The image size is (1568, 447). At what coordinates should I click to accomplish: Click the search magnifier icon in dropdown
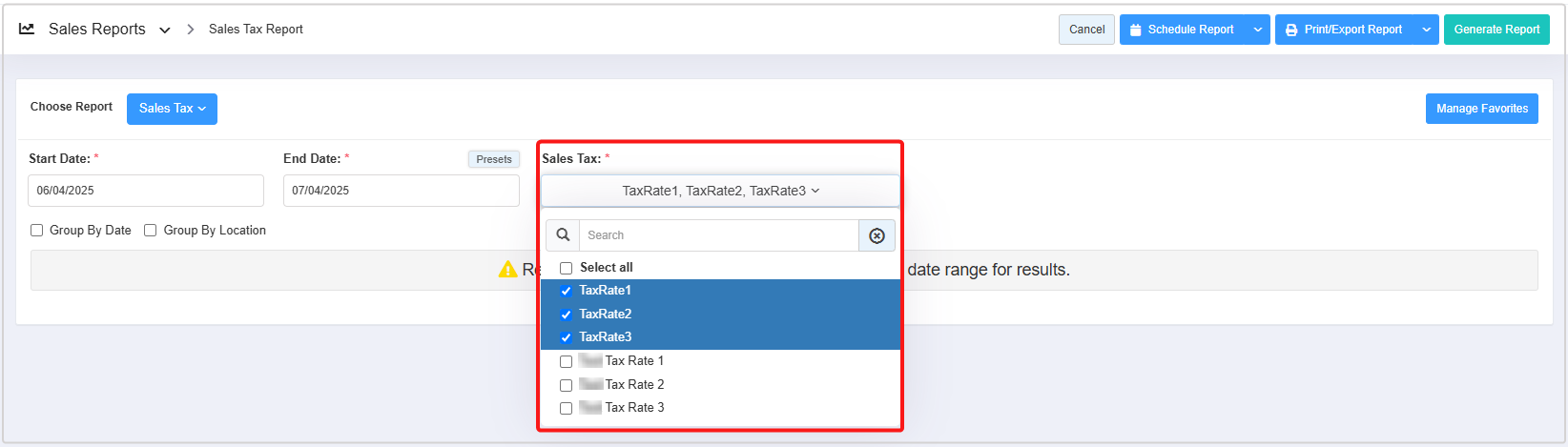563,235
